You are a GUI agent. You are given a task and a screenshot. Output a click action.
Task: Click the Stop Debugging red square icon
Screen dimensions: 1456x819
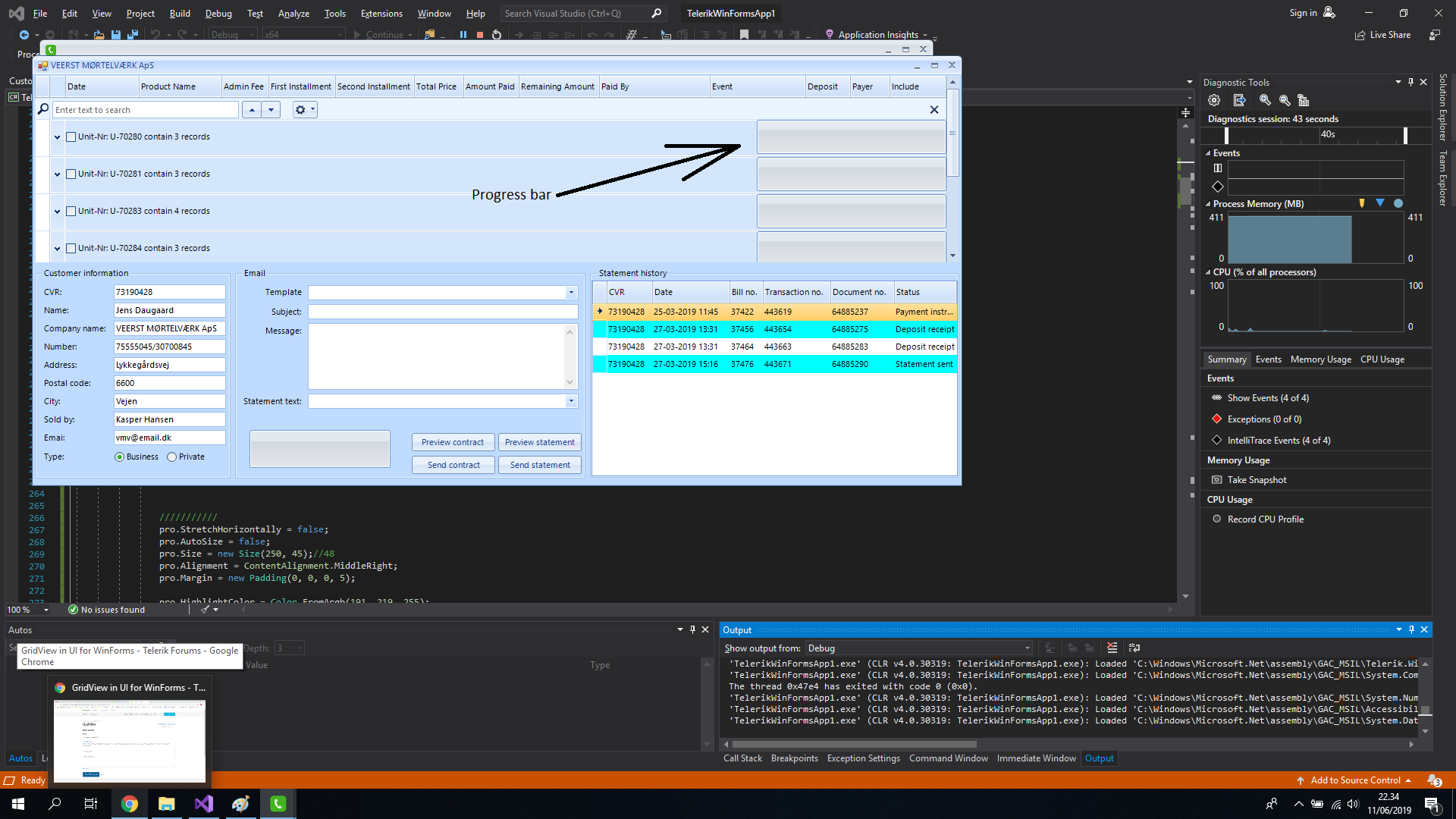pyautogui.click(x=480, y=35)
